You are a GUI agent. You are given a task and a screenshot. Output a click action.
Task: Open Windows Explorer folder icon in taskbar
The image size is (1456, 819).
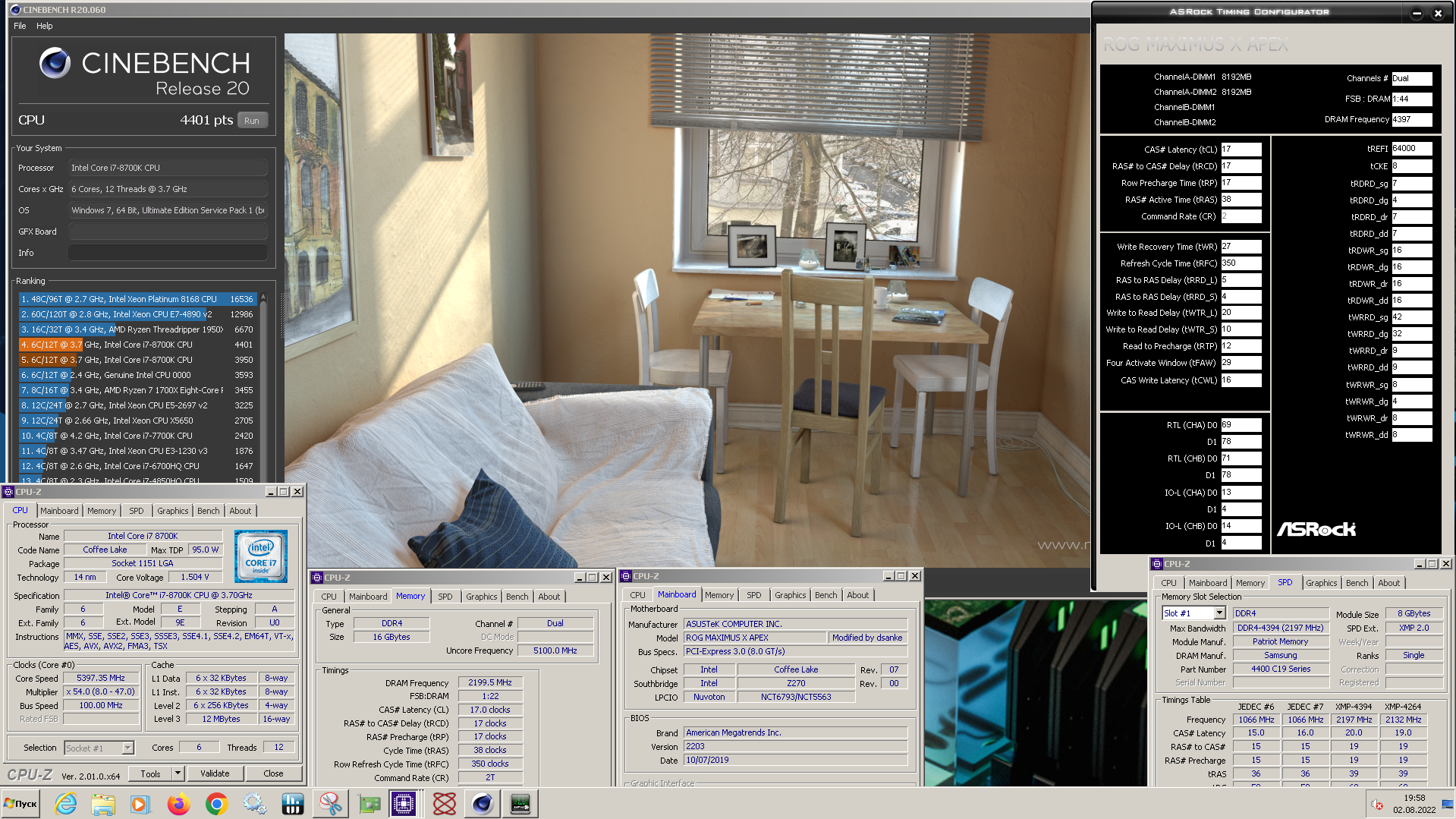[x=103, y=804]
